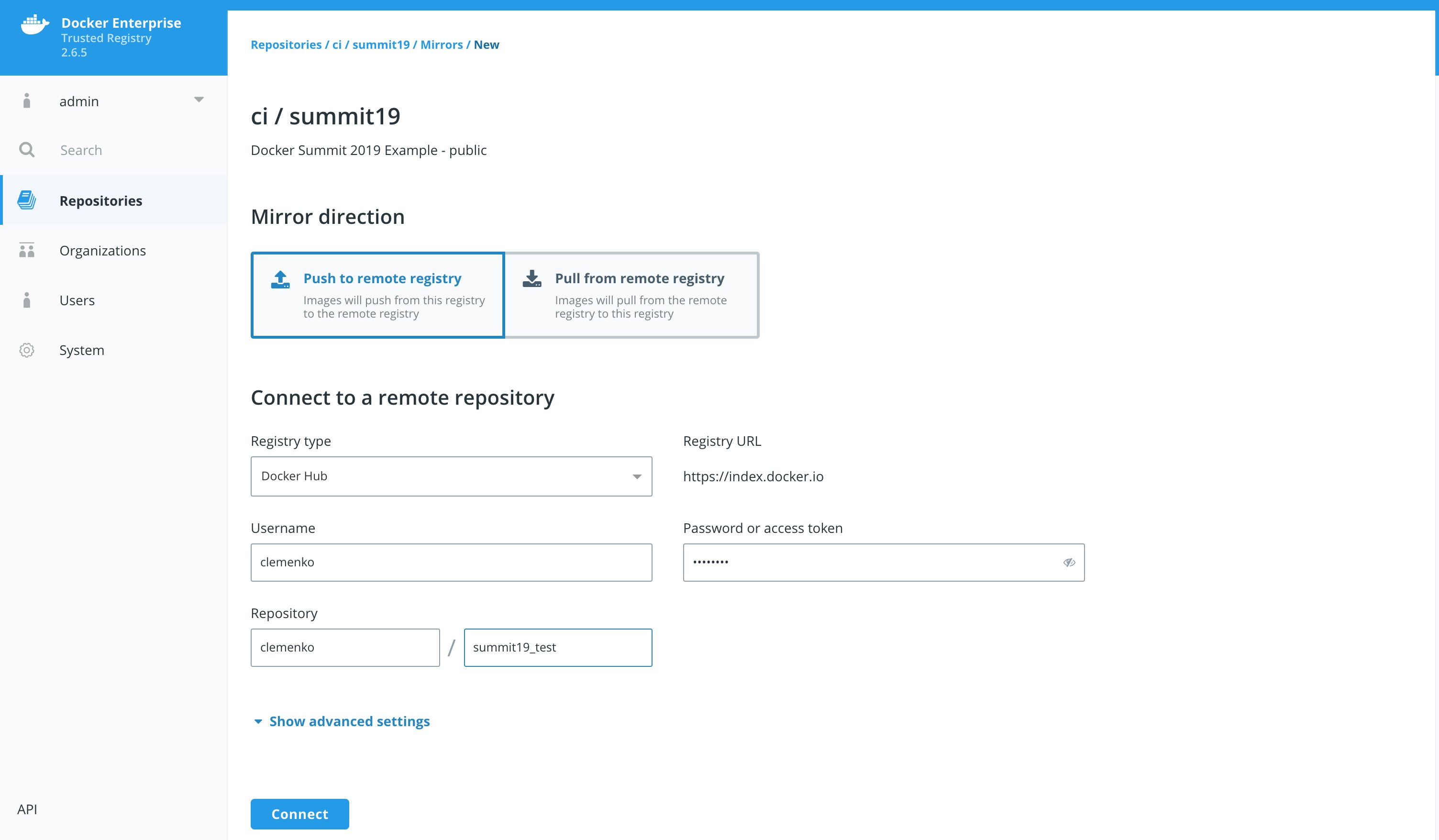Viewport: 1439px width, 840px height.
Task: Open System in the sidebar menu
Action: tap(82, 350)
